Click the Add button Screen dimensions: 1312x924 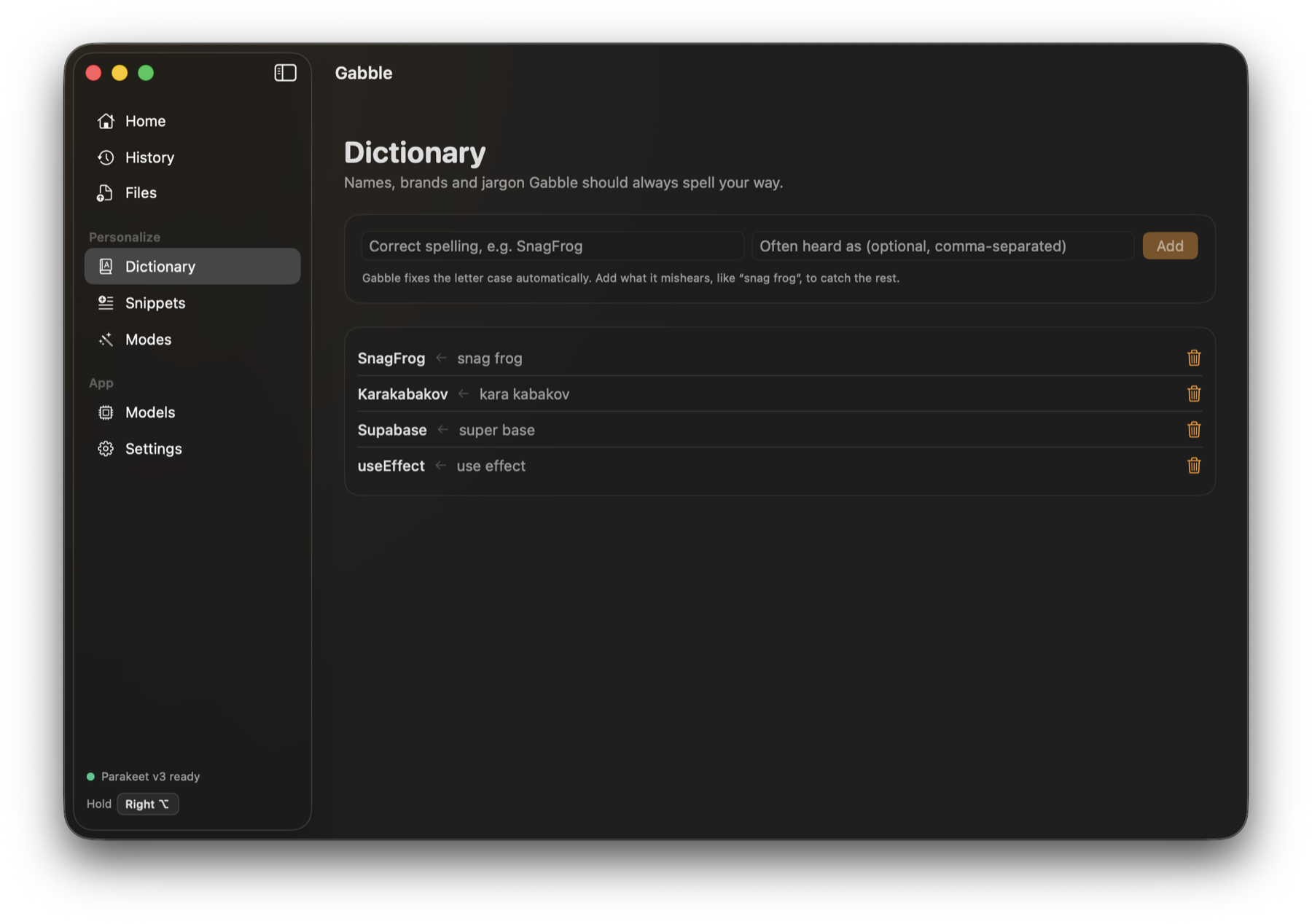coord(1170,246)
